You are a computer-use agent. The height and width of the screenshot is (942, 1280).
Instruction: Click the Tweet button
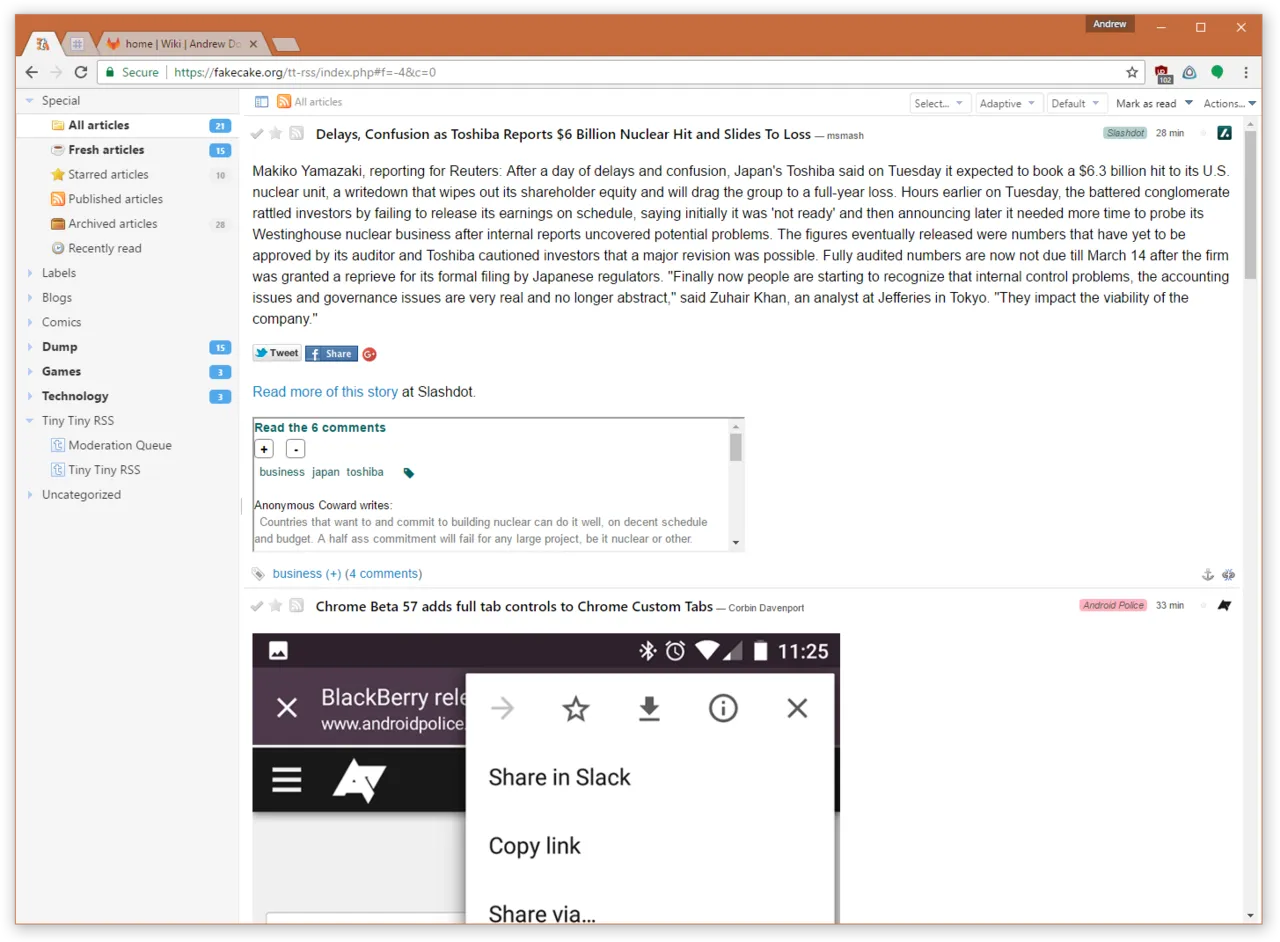click(x=276, y=353)
